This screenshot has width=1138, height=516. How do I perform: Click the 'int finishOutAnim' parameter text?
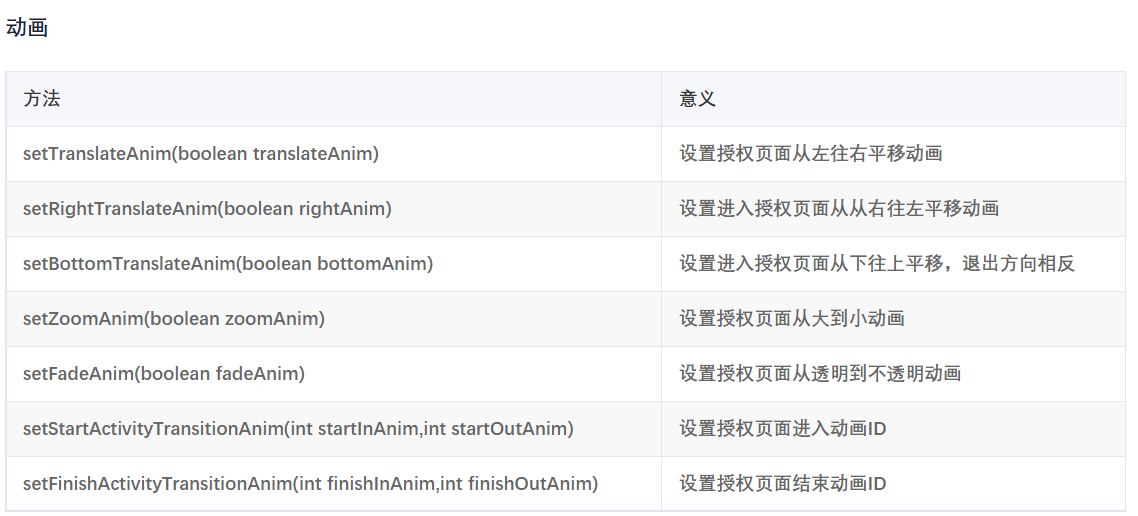[517, 484]
